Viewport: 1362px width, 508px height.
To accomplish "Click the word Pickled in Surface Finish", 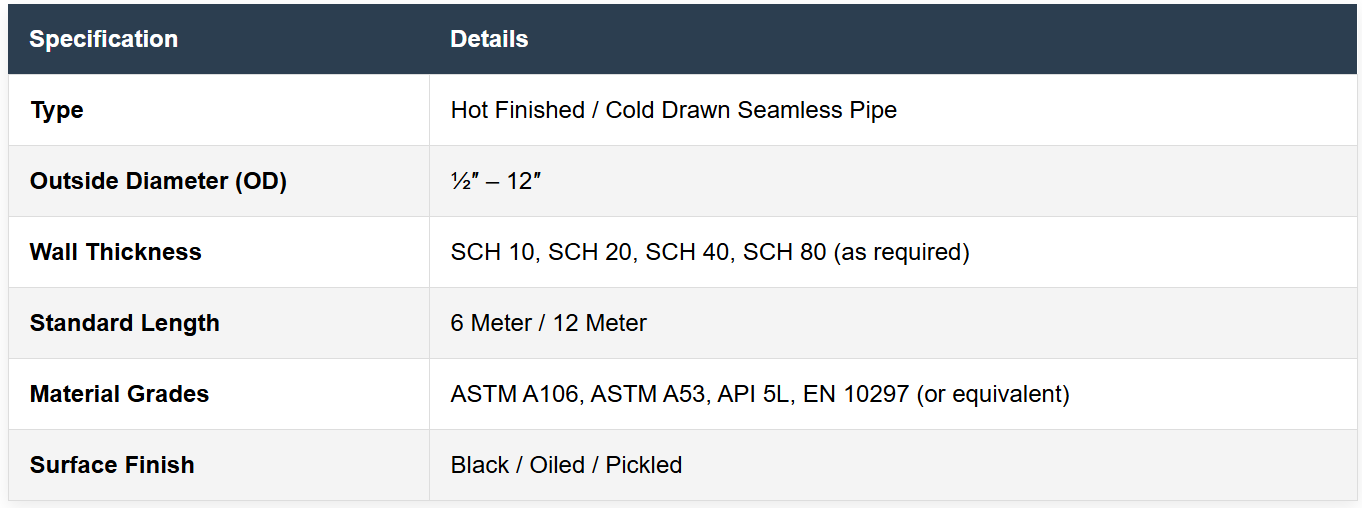I will [x=644, y=465].
